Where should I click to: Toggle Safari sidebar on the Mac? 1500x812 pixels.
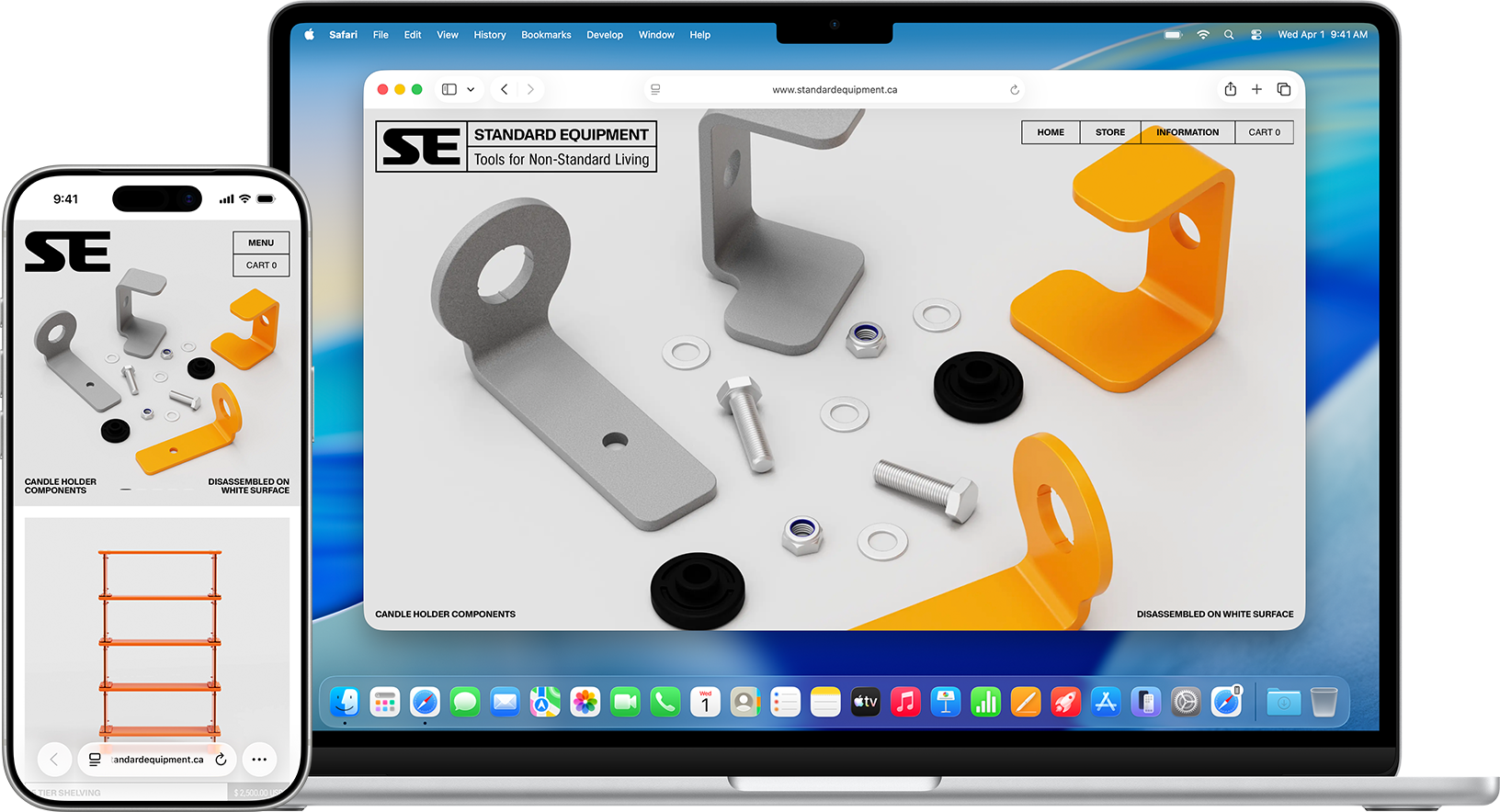tap(449, 89)
